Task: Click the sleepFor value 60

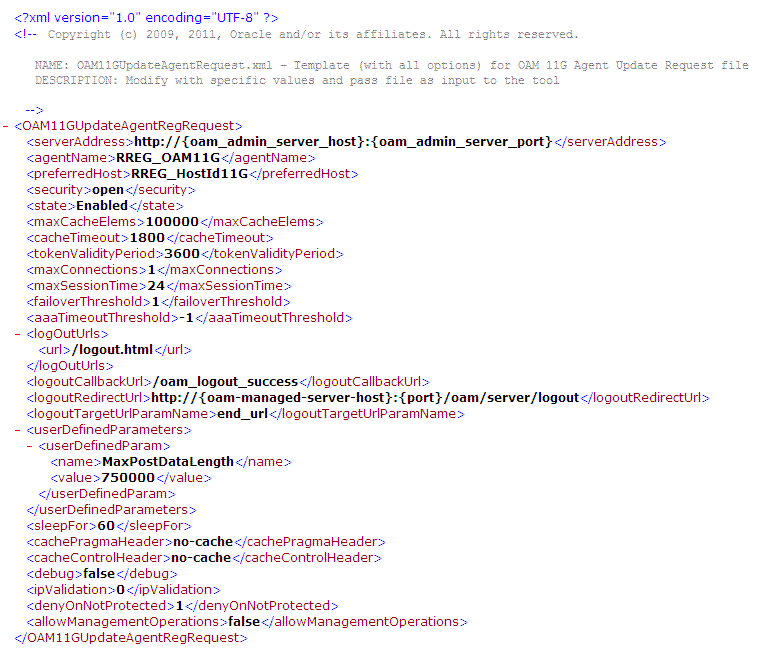Action: 106,526
